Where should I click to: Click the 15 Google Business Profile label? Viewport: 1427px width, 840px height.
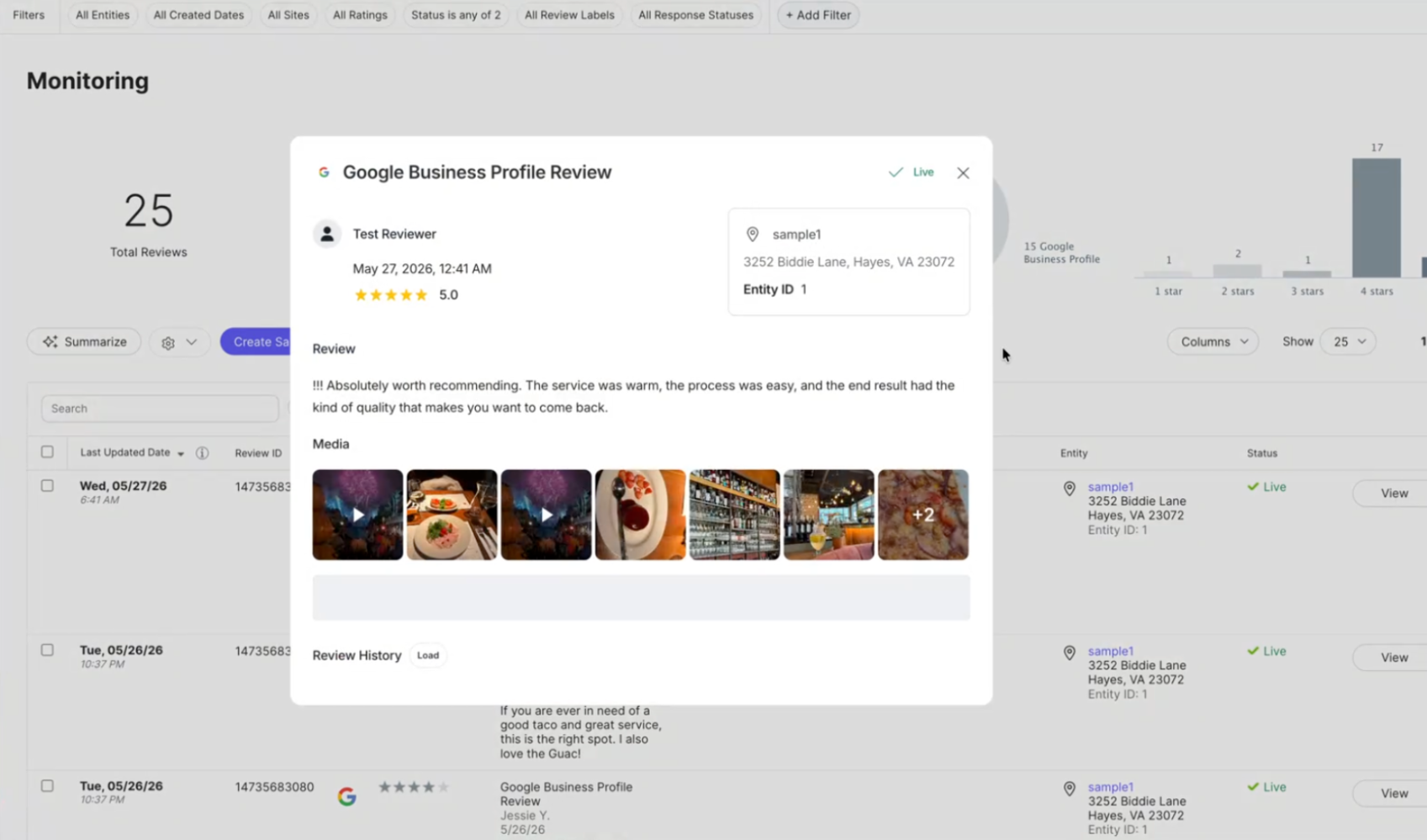pos(1061,253)
